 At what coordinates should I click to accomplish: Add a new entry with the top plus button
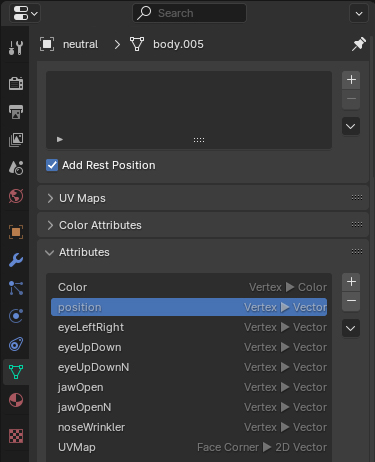click(351, 80)
